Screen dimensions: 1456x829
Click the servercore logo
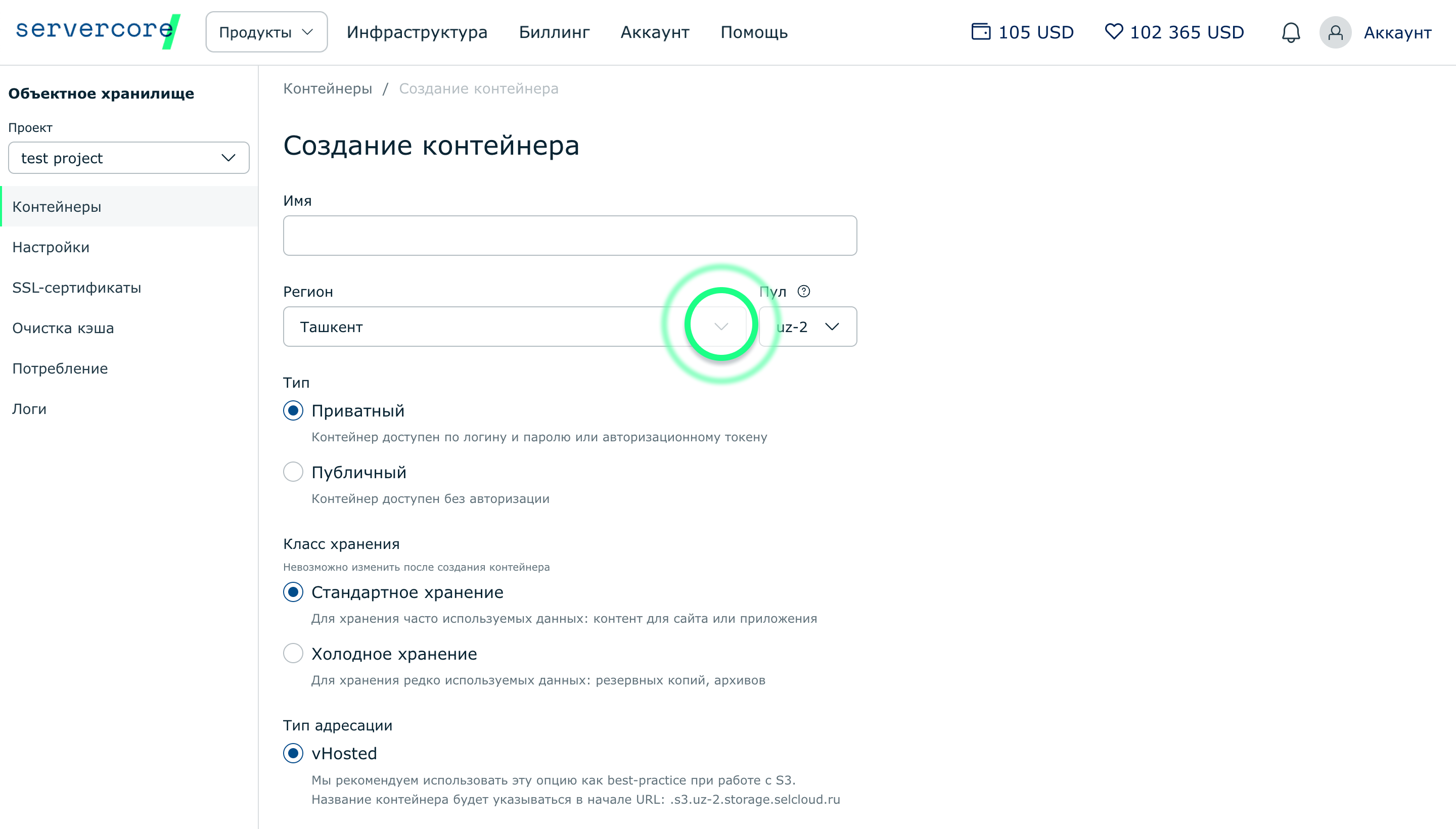(98, 31)
